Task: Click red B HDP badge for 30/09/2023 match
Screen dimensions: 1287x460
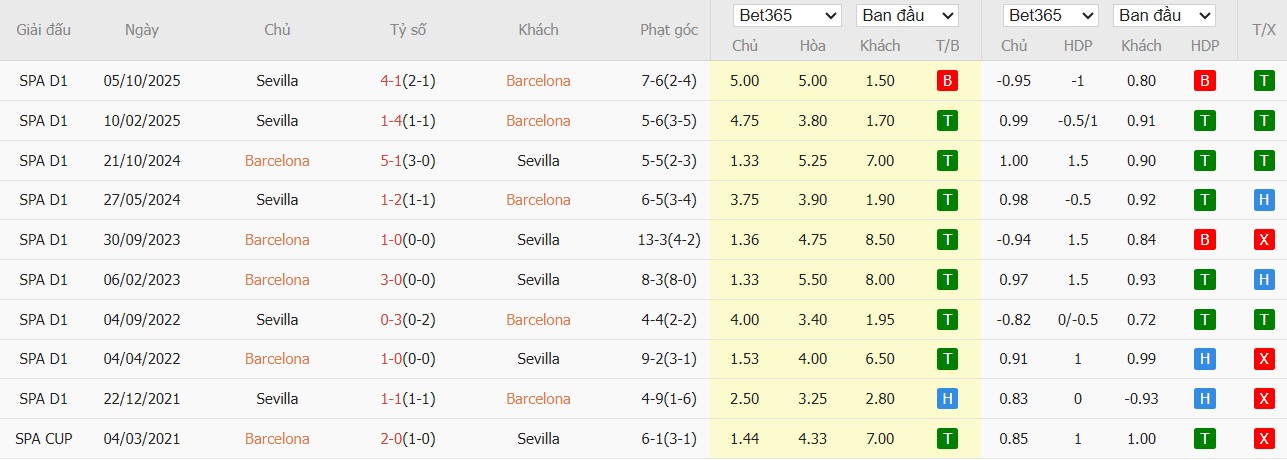Action: (1205, 240)
